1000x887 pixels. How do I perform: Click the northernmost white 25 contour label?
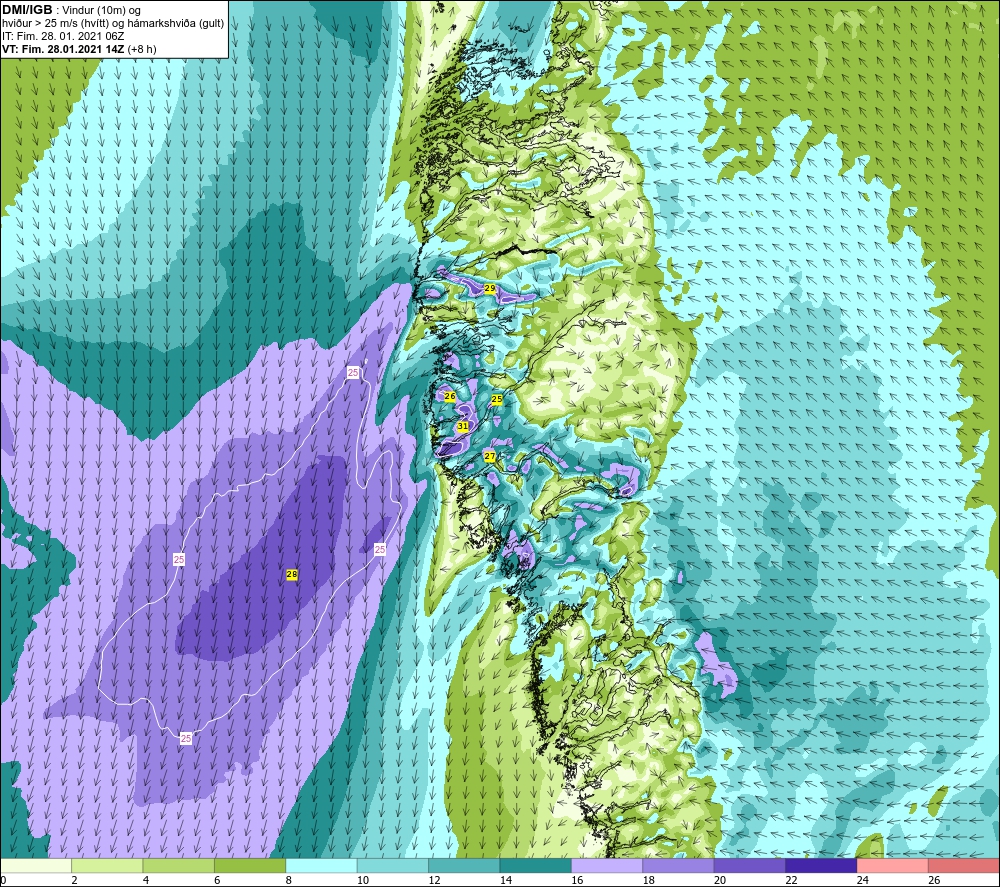pos(353,372)
